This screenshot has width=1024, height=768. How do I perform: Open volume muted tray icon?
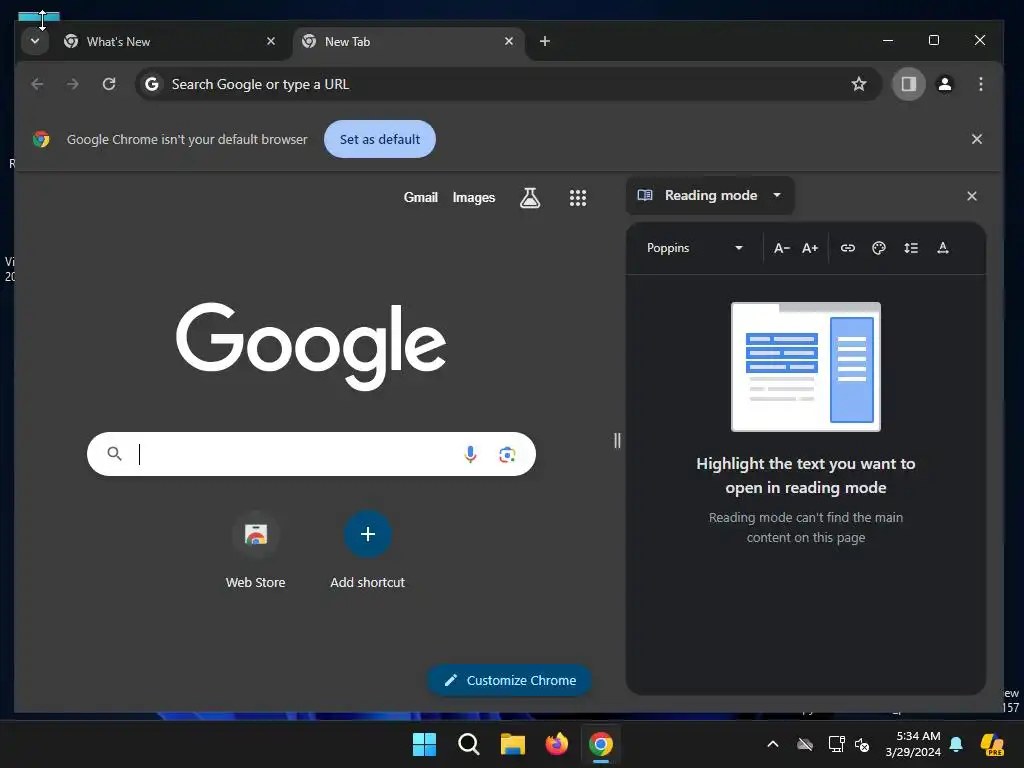[862, 744]
